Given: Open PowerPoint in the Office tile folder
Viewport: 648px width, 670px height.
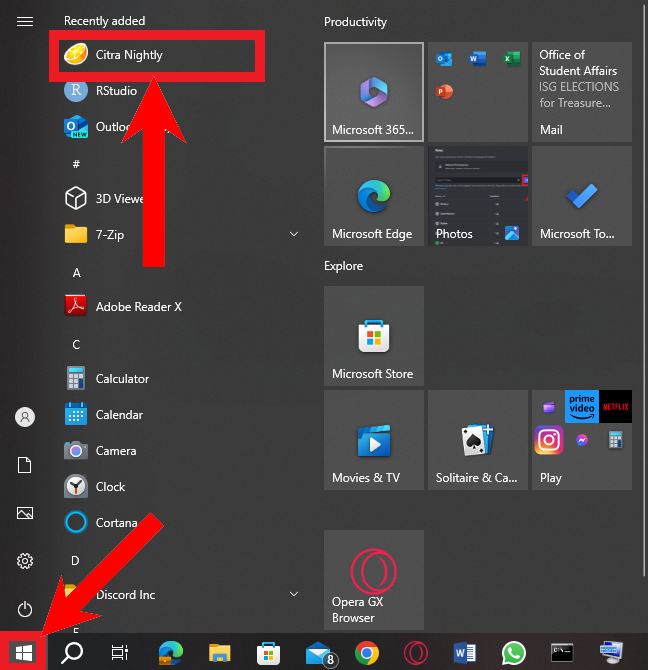Looking at the screenshot, I should [444, 92].
